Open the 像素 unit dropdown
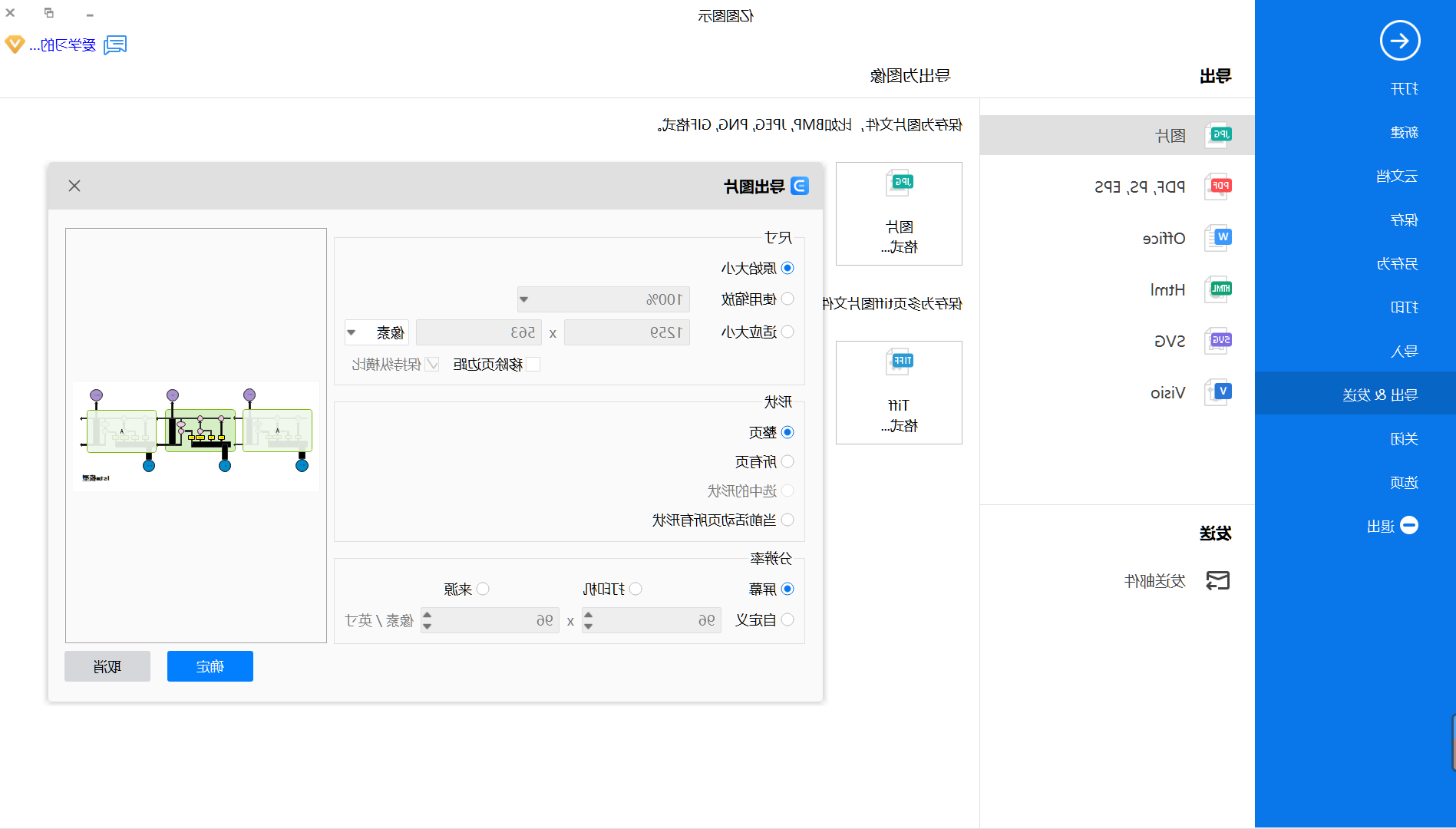 [377, 332]
